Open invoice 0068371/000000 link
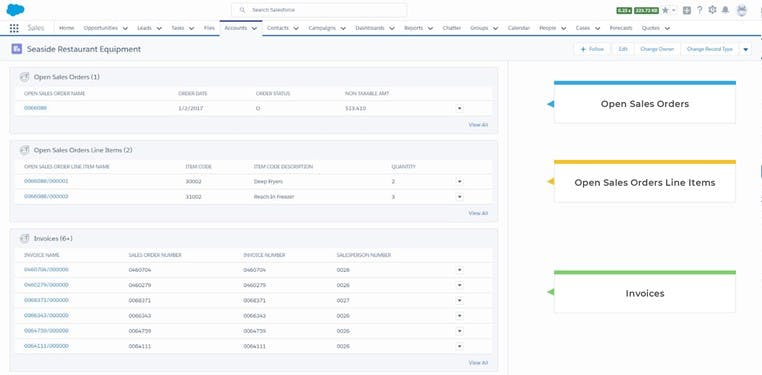Image resolution: width=762 pixels, height=375 pixels. (x=46, y=300)
